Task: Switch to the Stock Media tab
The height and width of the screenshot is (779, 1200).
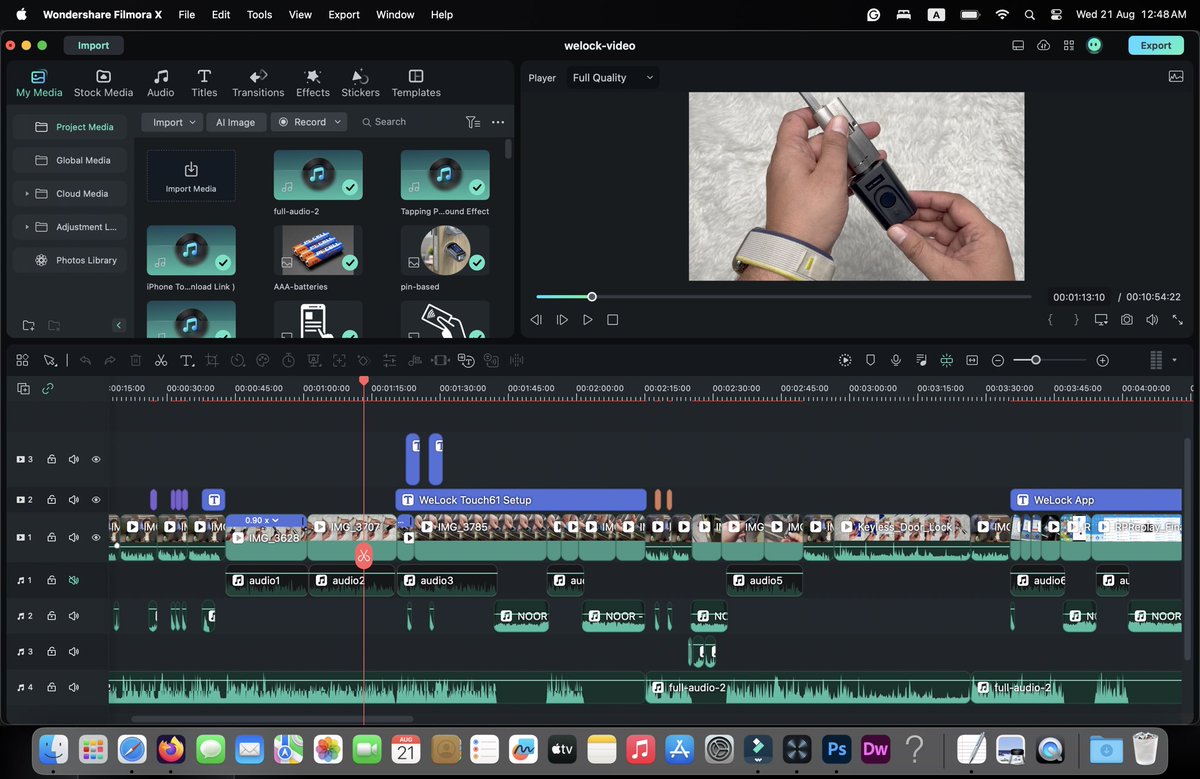Action: [103, 83]
